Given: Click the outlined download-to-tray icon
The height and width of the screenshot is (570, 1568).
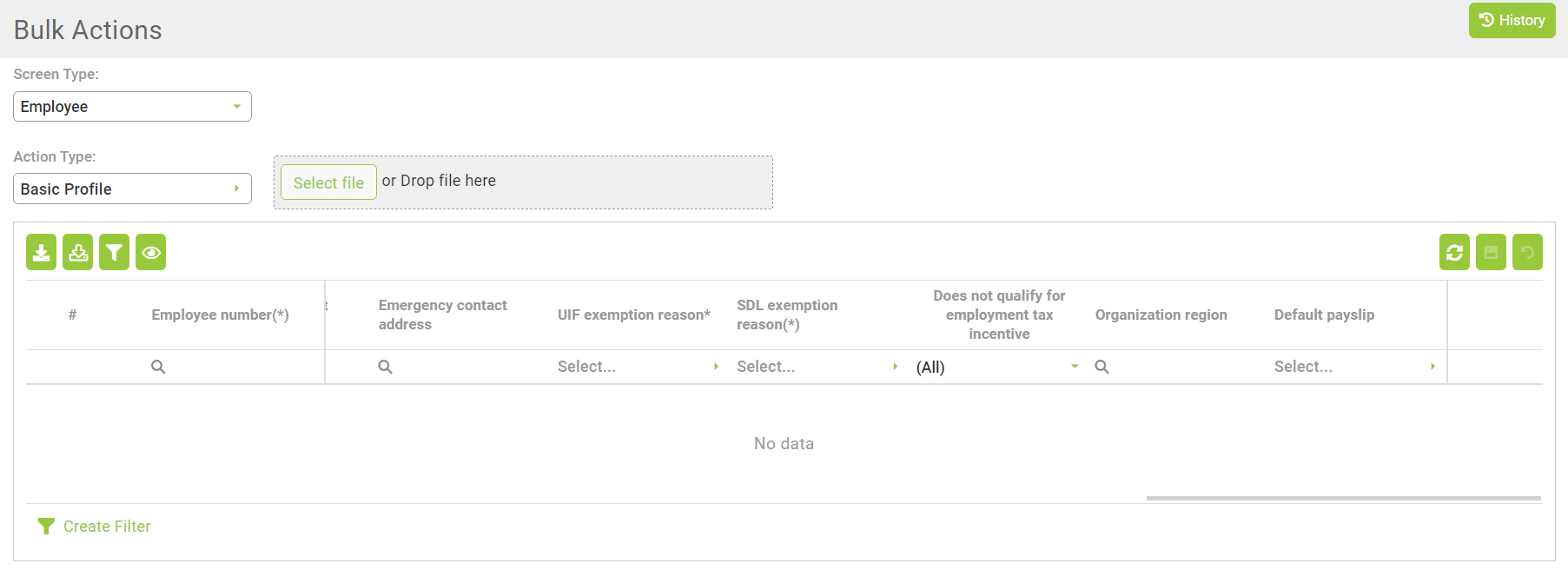Looking at the screenshot, I should click(x=78, y=253).
